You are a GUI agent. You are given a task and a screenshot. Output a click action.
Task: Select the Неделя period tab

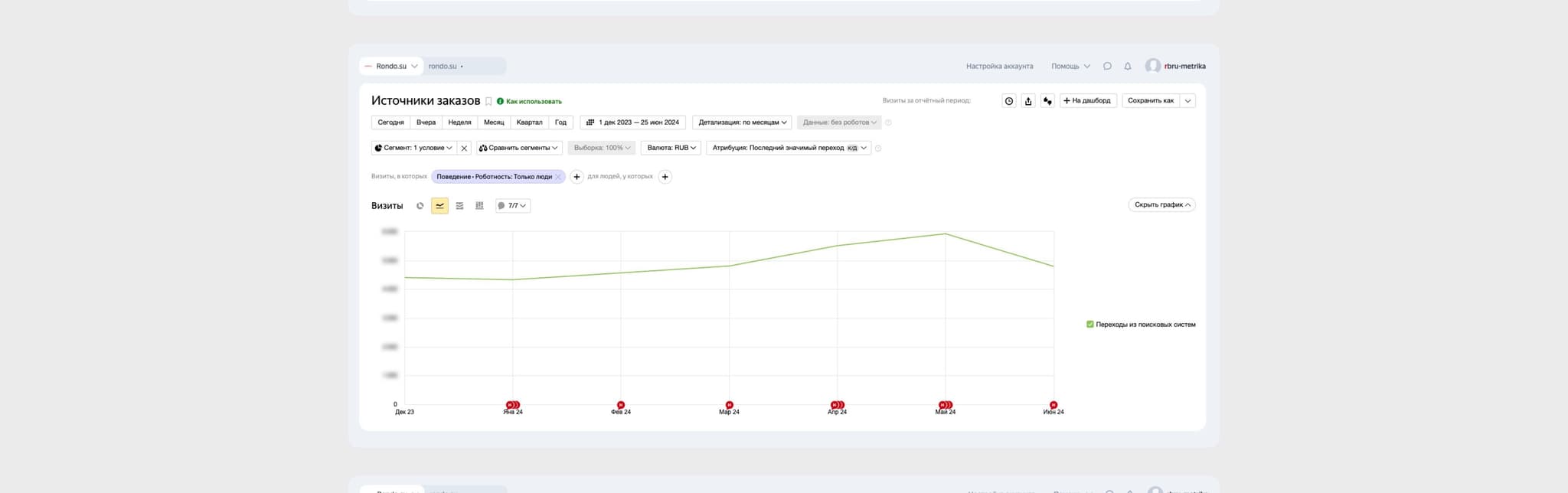click(x=459, y=122)
